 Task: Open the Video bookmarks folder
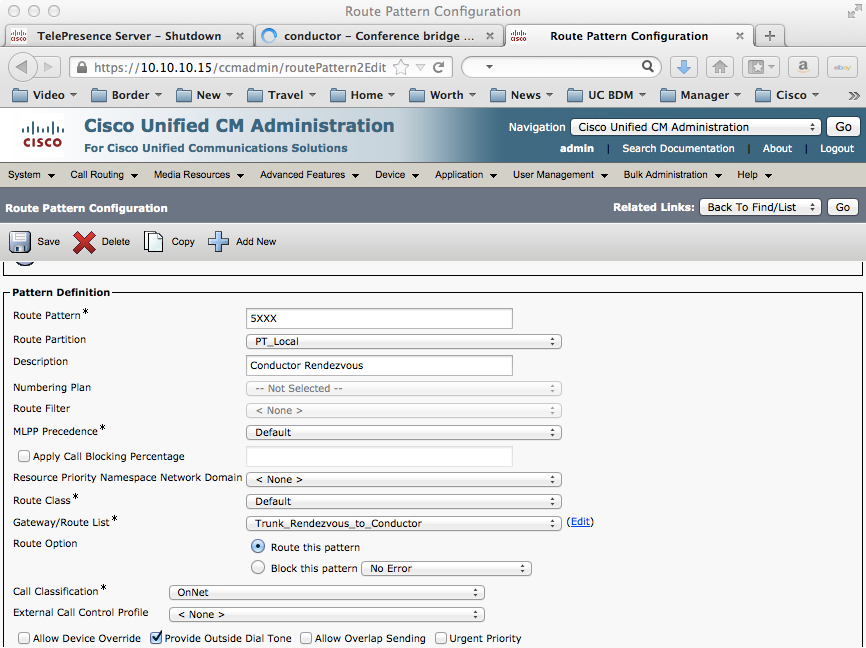coord(44,95)
